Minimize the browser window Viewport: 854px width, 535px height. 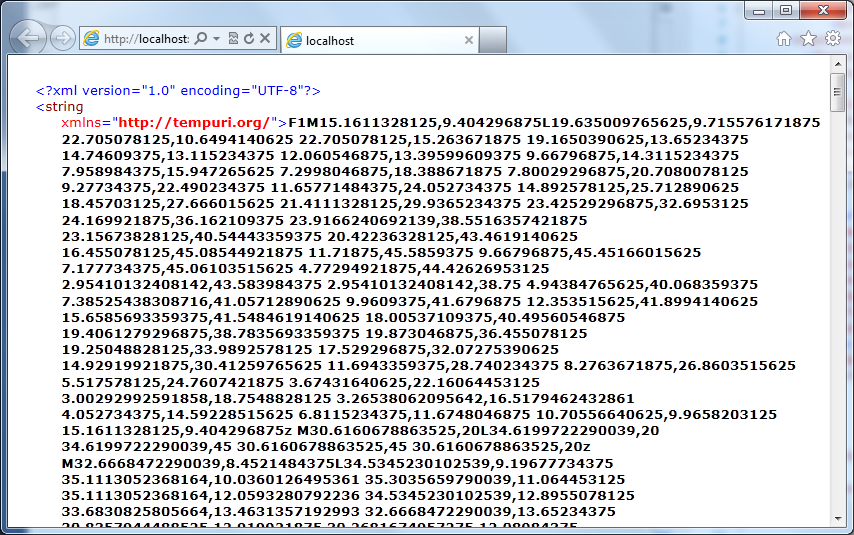[759, 10]
